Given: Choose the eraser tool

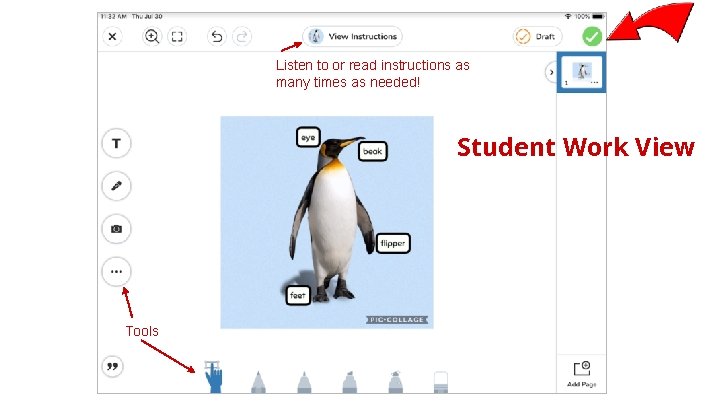Looking at the screenshot, I should click(x=441, y=382).
